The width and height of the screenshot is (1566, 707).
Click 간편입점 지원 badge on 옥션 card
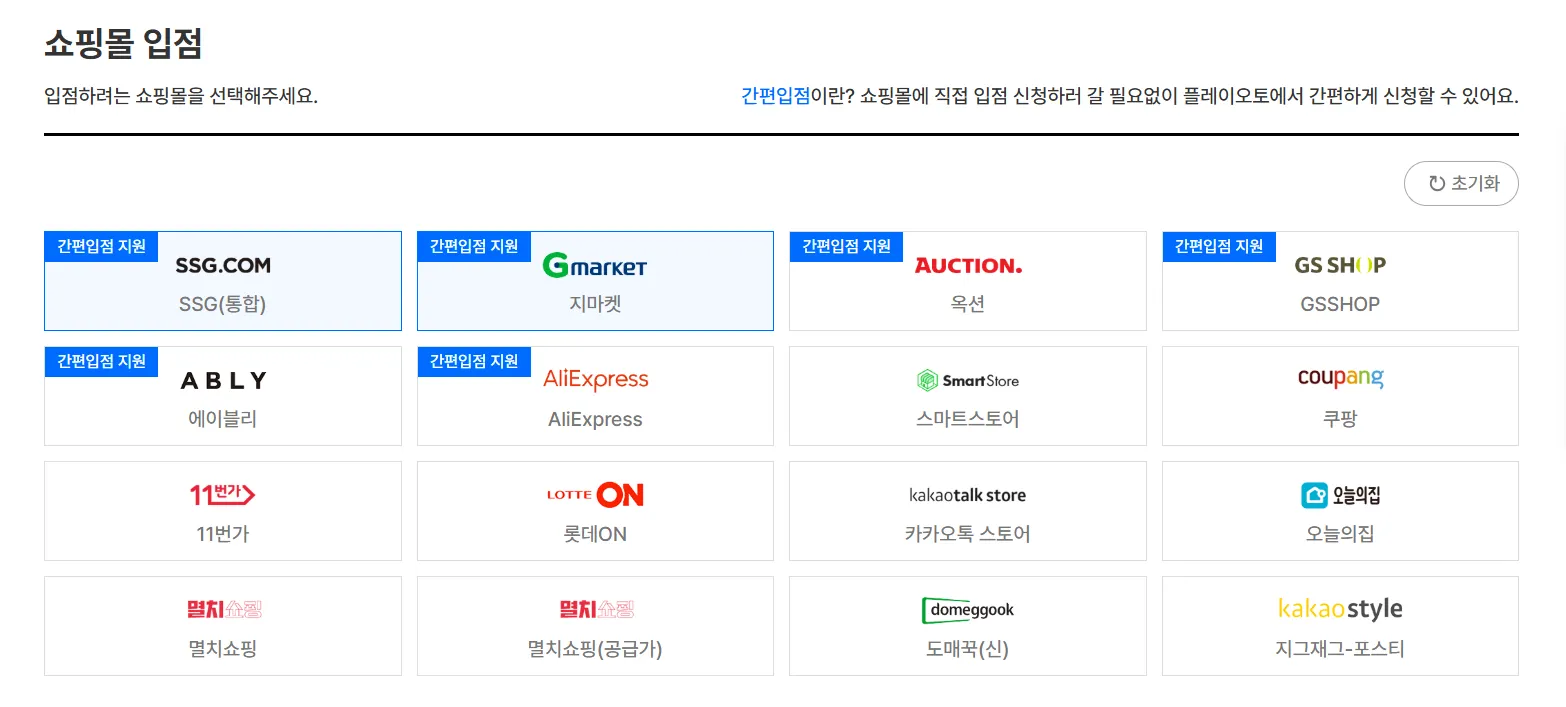point(846,246)
